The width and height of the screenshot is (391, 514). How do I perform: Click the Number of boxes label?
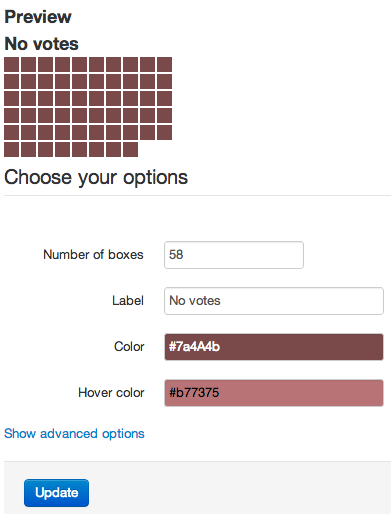[93, 255]
